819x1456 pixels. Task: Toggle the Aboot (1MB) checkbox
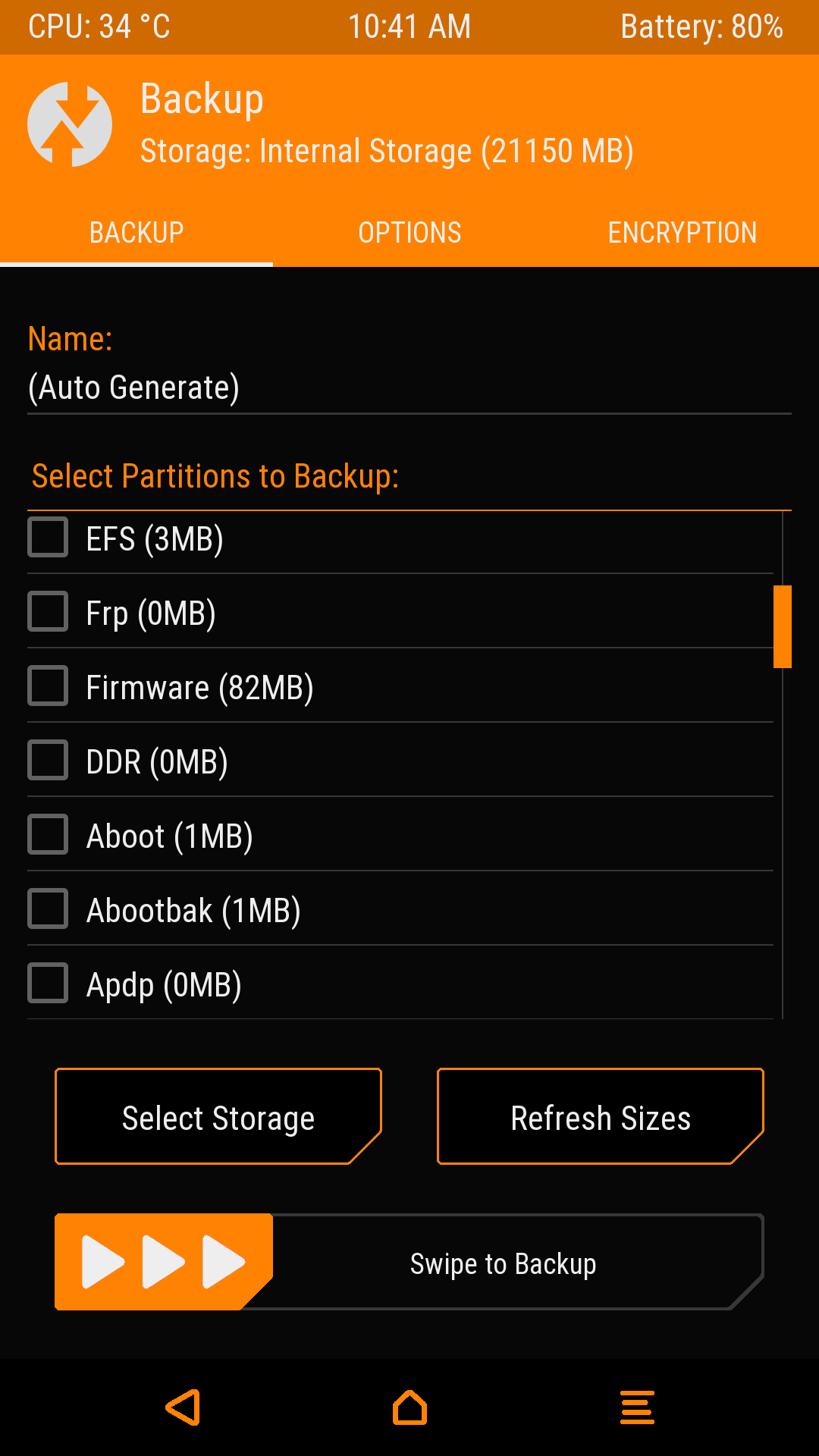point(48,835)
